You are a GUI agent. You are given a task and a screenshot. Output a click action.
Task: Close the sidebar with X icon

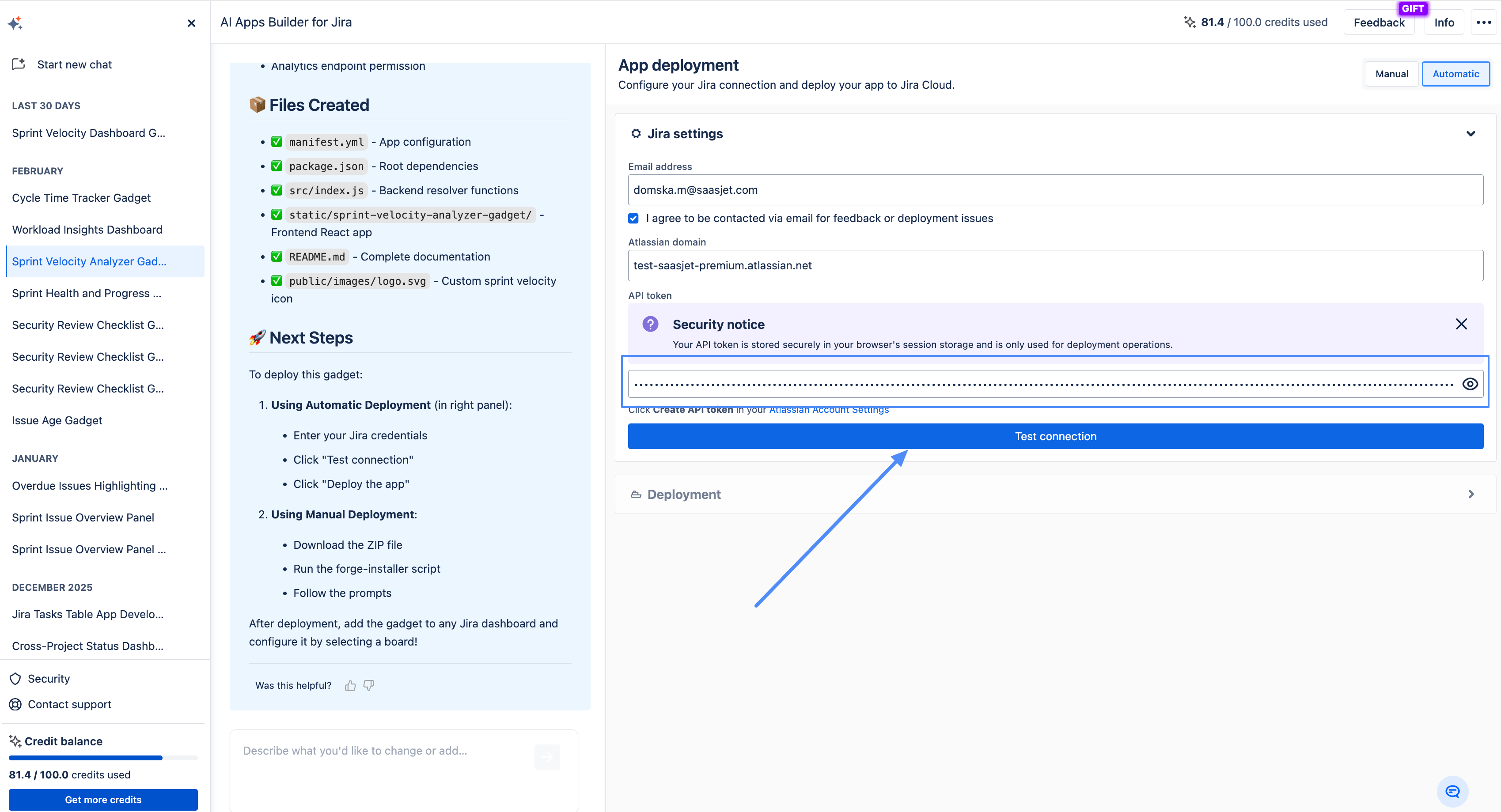point(191,23)
